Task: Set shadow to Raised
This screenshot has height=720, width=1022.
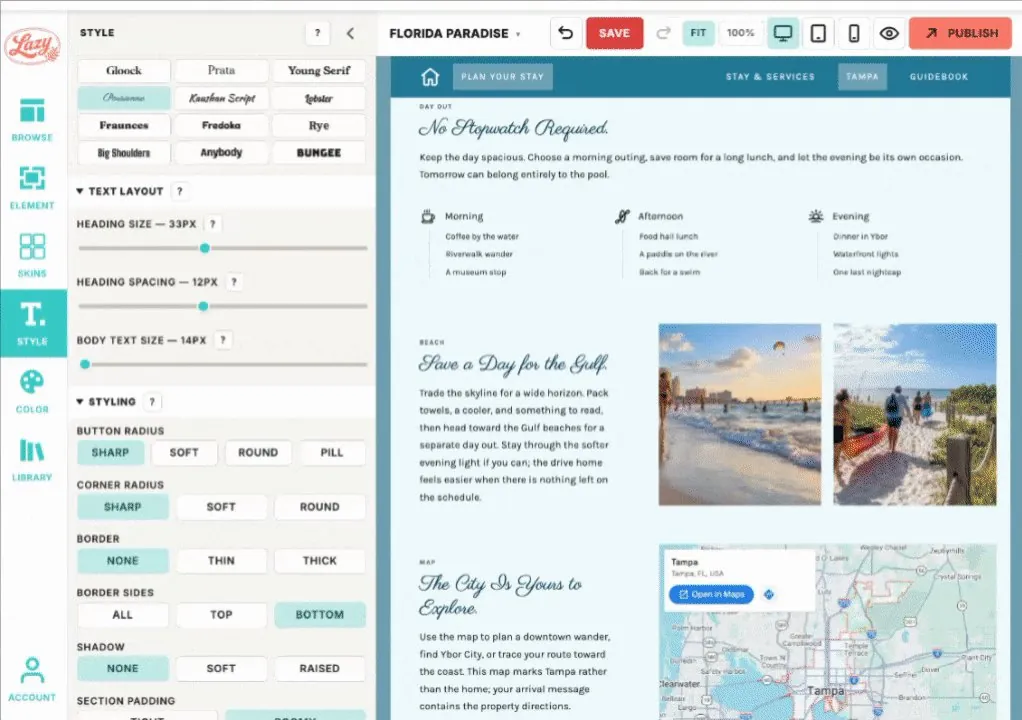Action: 319,669
